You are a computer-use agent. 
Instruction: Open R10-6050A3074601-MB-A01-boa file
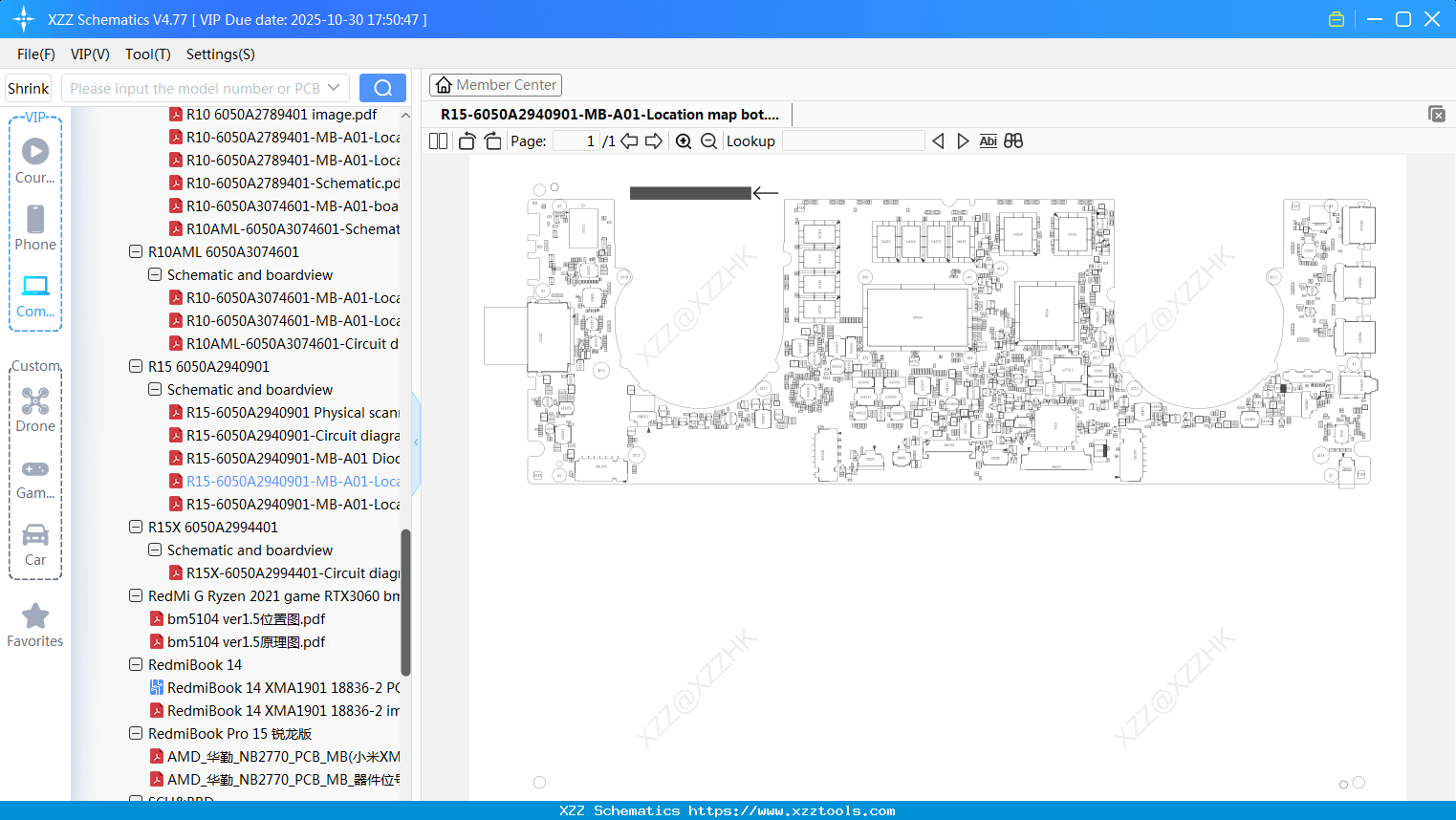(284, 205)
